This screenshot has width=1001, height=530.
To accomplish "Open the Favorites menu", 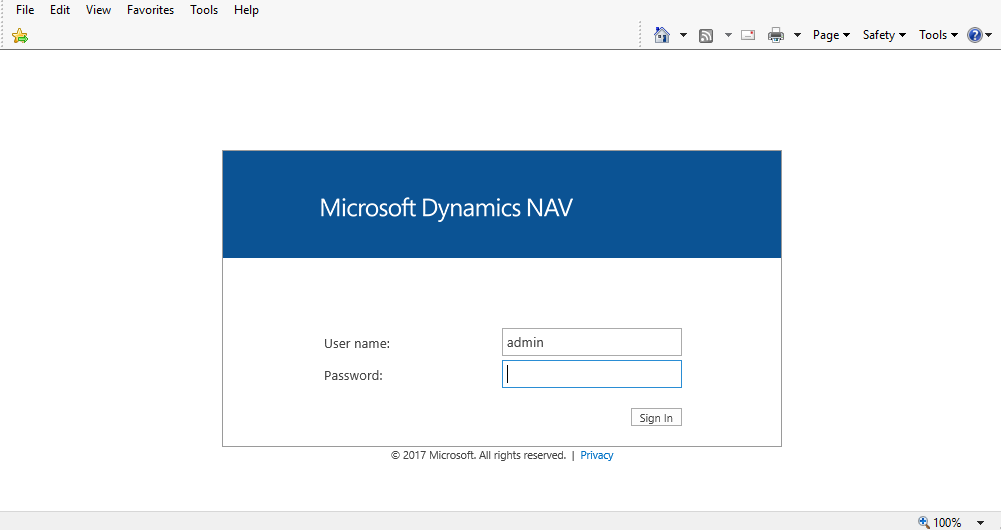I will point(151,10).
